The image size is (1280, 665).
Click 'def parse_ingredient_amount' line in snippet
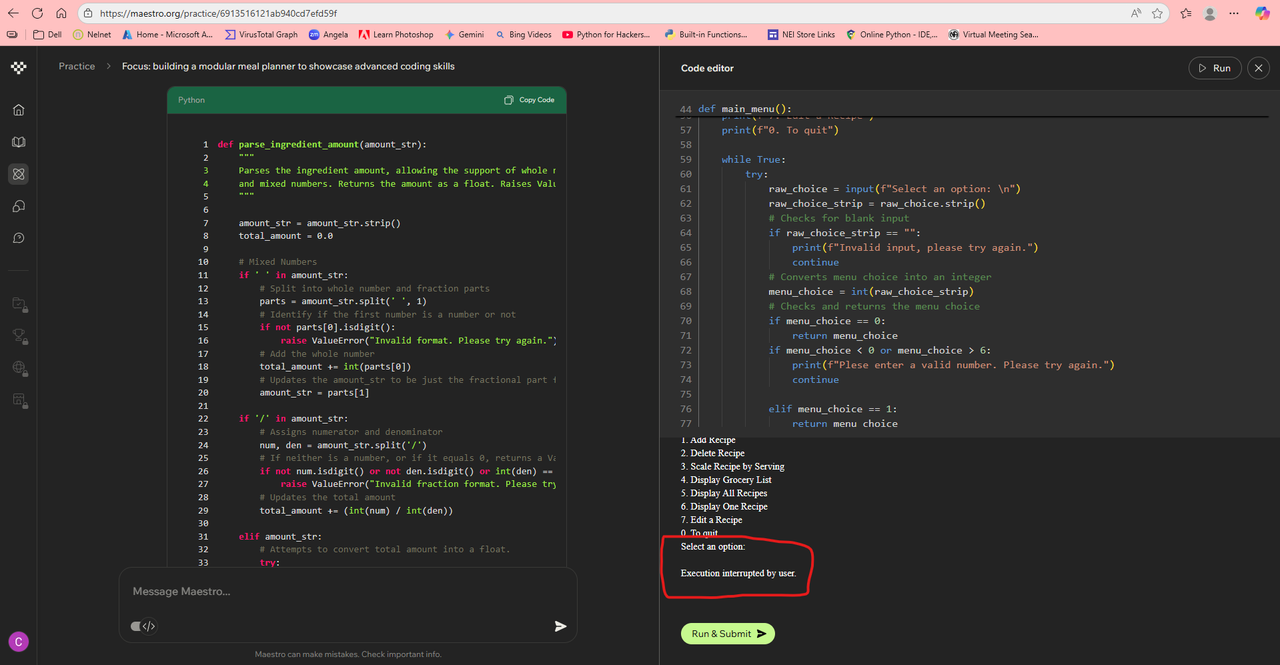click(x=322, y=144)
